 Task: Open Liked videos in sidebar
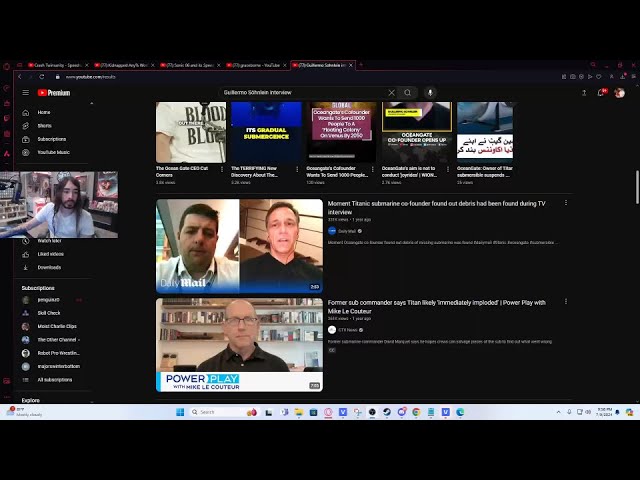click(49, 254)
